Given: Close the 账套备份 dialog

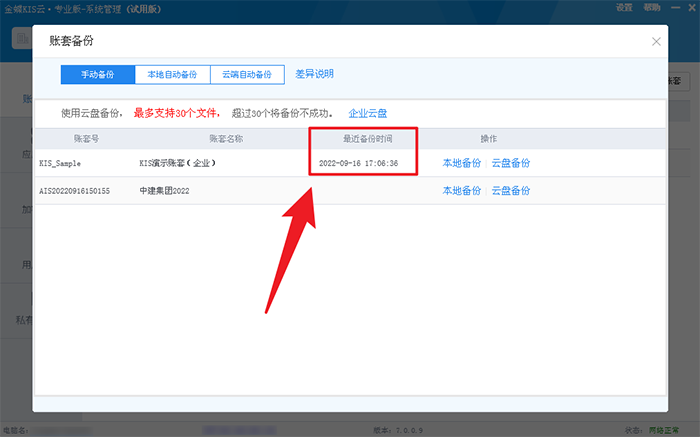Looking at the screenshot, I should click(x=656, y=42).
